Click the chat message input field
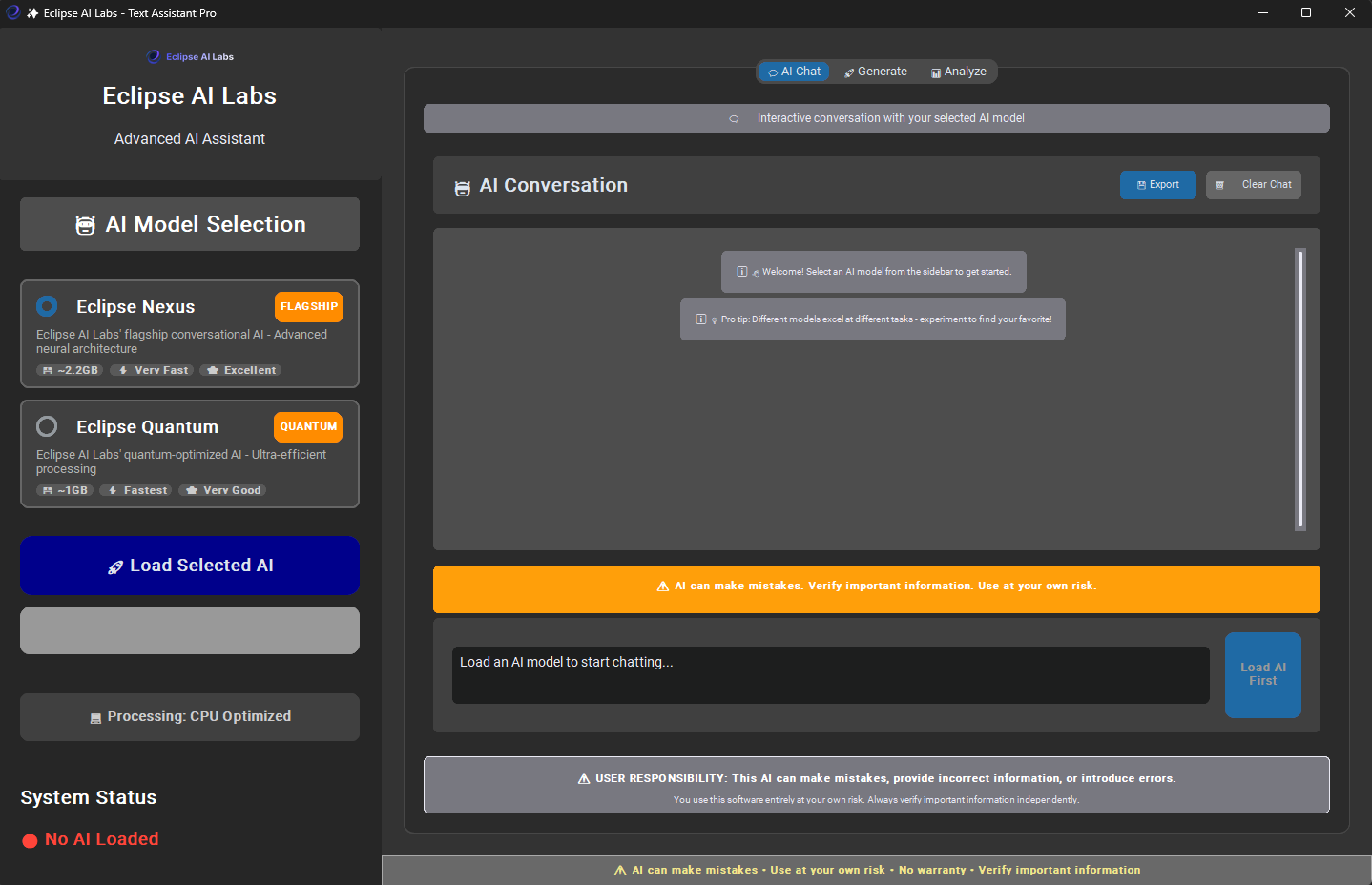1372x885 pixels. [x=830, y=675]
